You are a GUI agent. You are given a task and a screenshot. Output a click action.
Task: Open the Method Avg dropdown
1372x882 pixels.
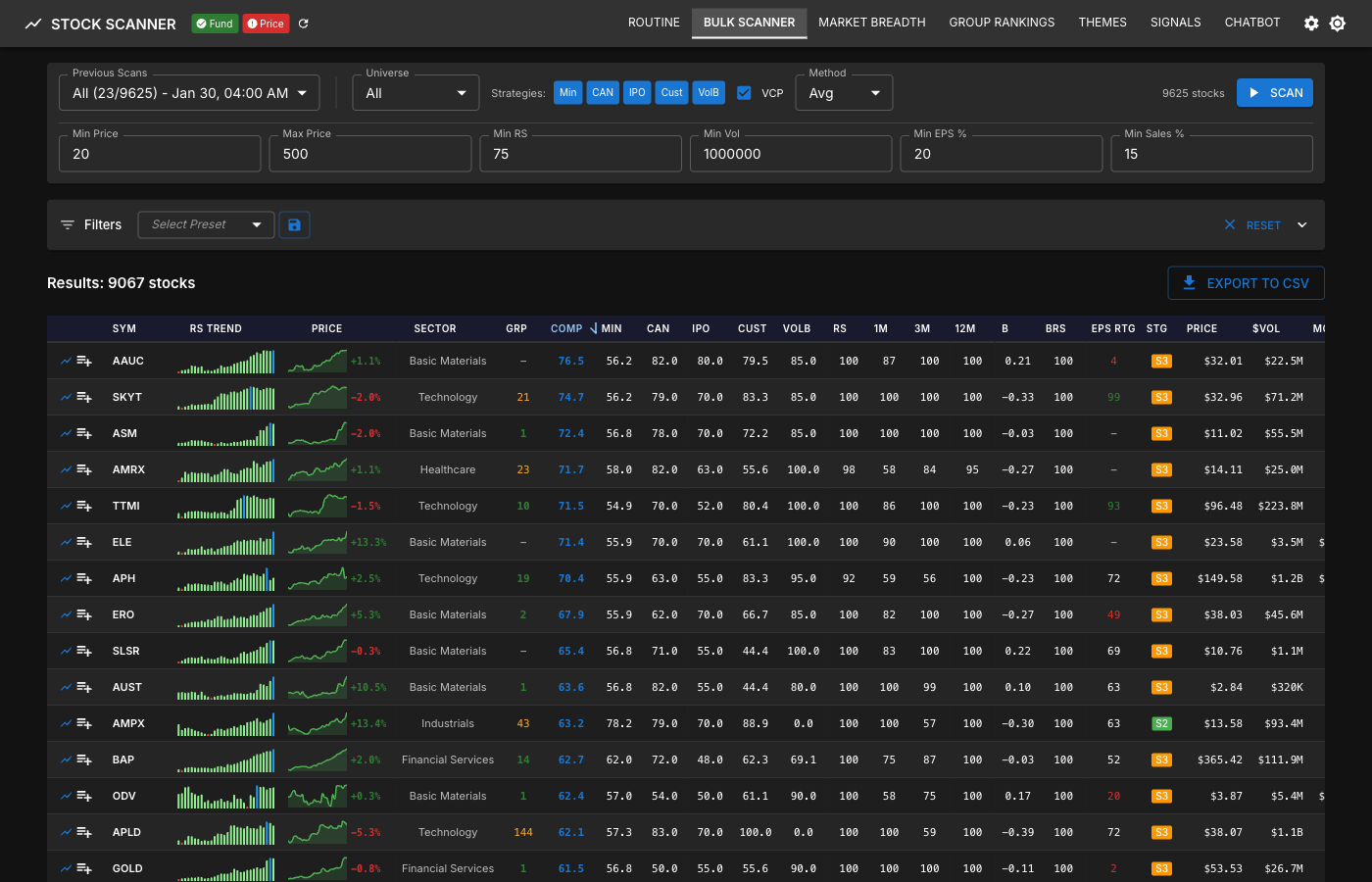tap(844, 93)
